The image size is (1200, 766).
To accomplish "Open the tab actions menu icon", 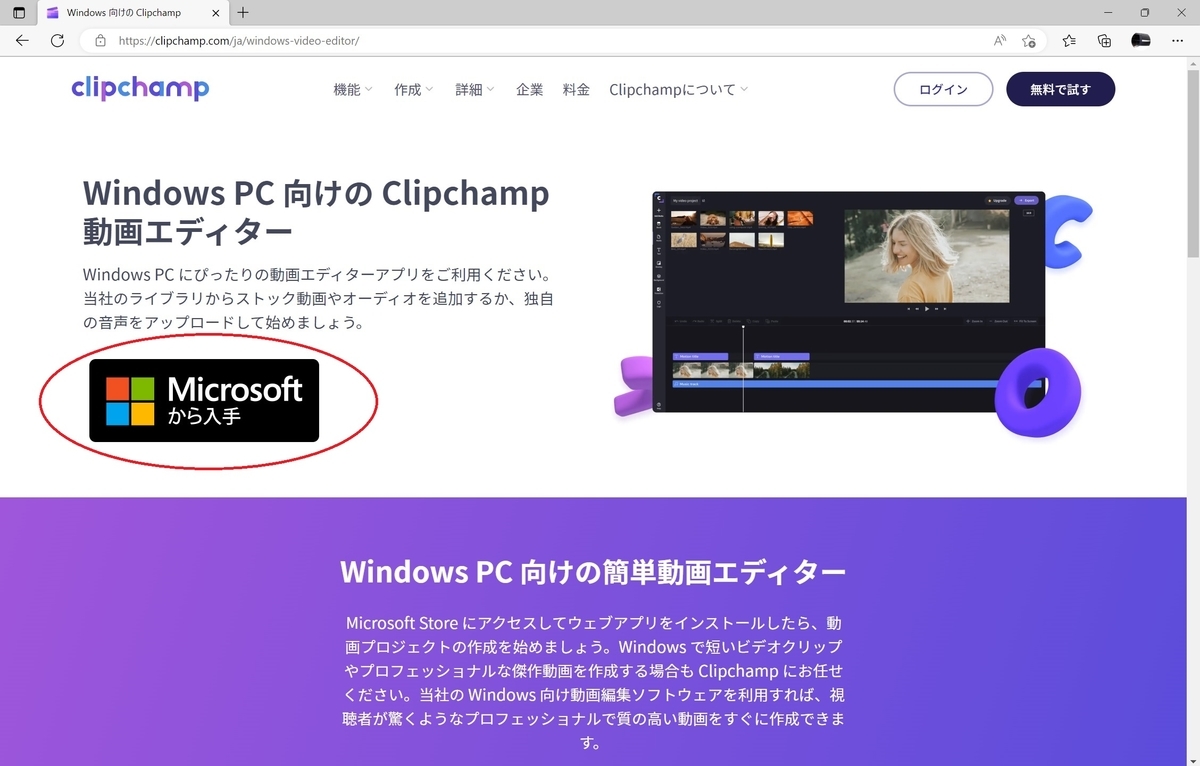I will click(x=19, y=13).
